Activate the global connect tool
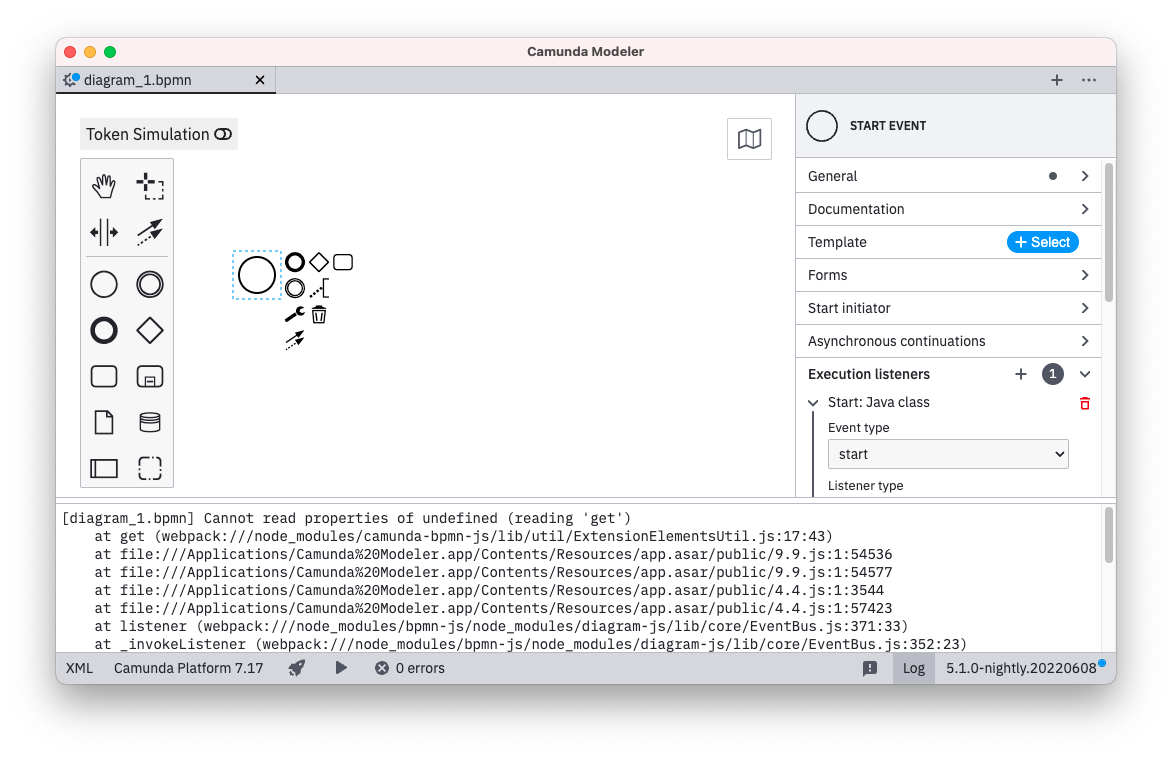1172x758 pixels. point(149,232)
